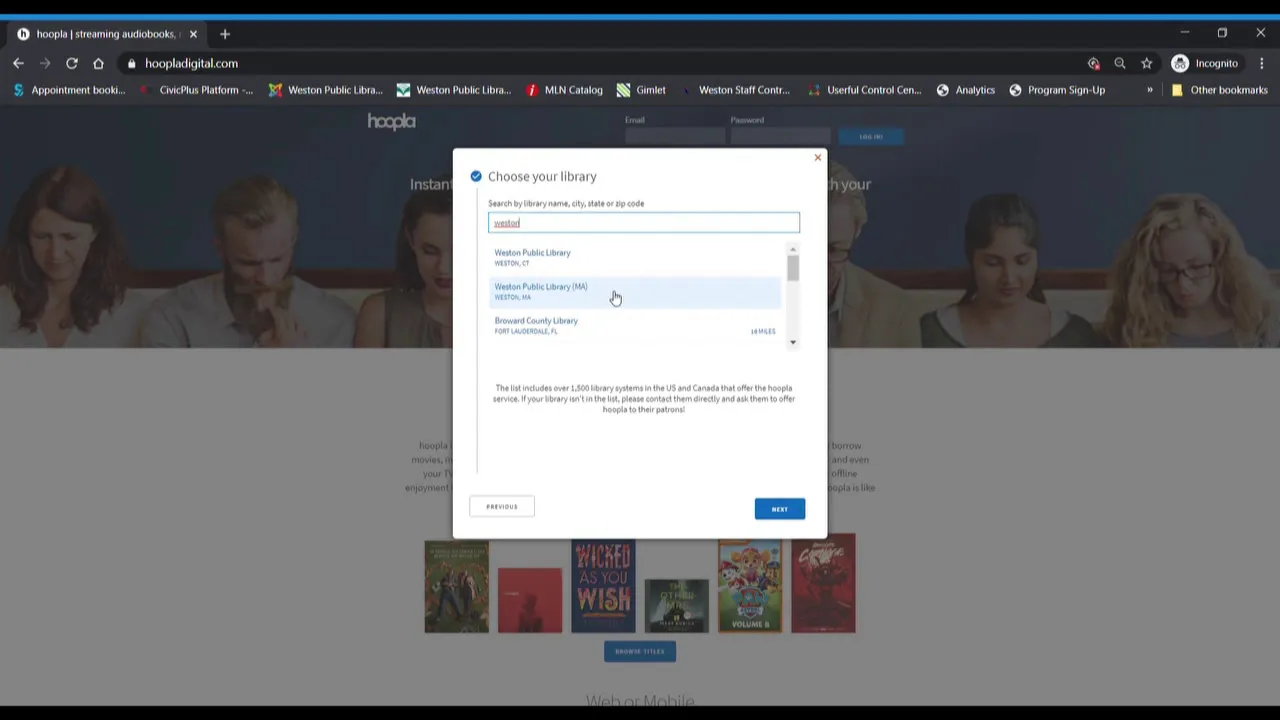Click the site padlock icon
The width and height of the screenshot is (1280, 720).
pyautogui.click(x=131, y=63)
